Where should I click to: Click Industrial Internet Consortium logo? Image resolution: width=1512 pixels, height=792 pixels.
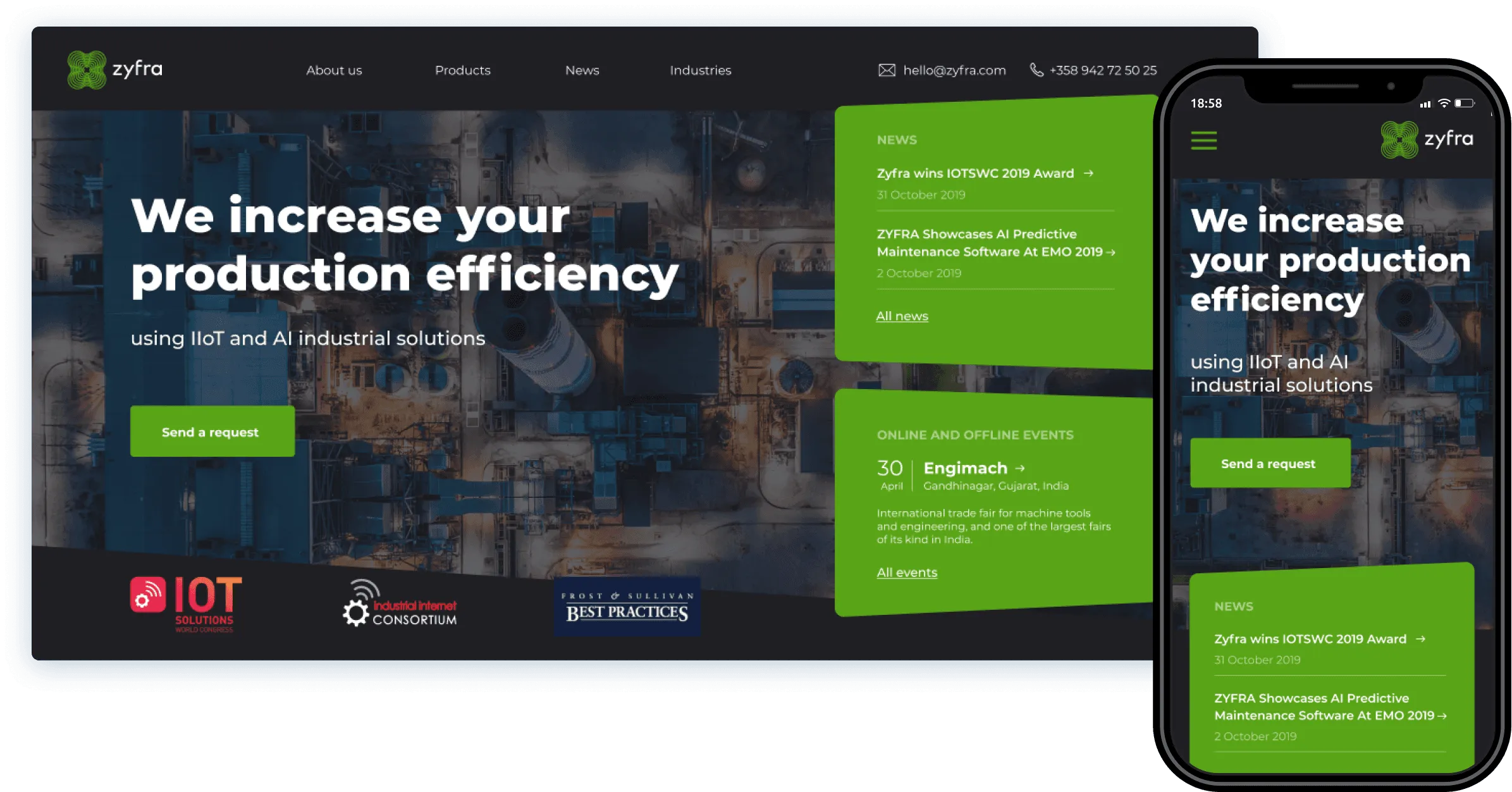[x=400, y=604]
